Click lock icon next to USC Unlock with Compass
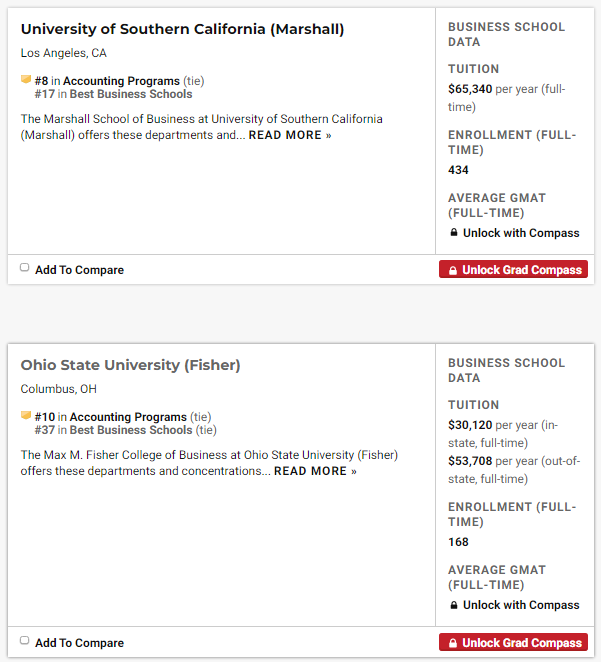The width and height of the screenshot is (601, 662). (x=454, y=233)
